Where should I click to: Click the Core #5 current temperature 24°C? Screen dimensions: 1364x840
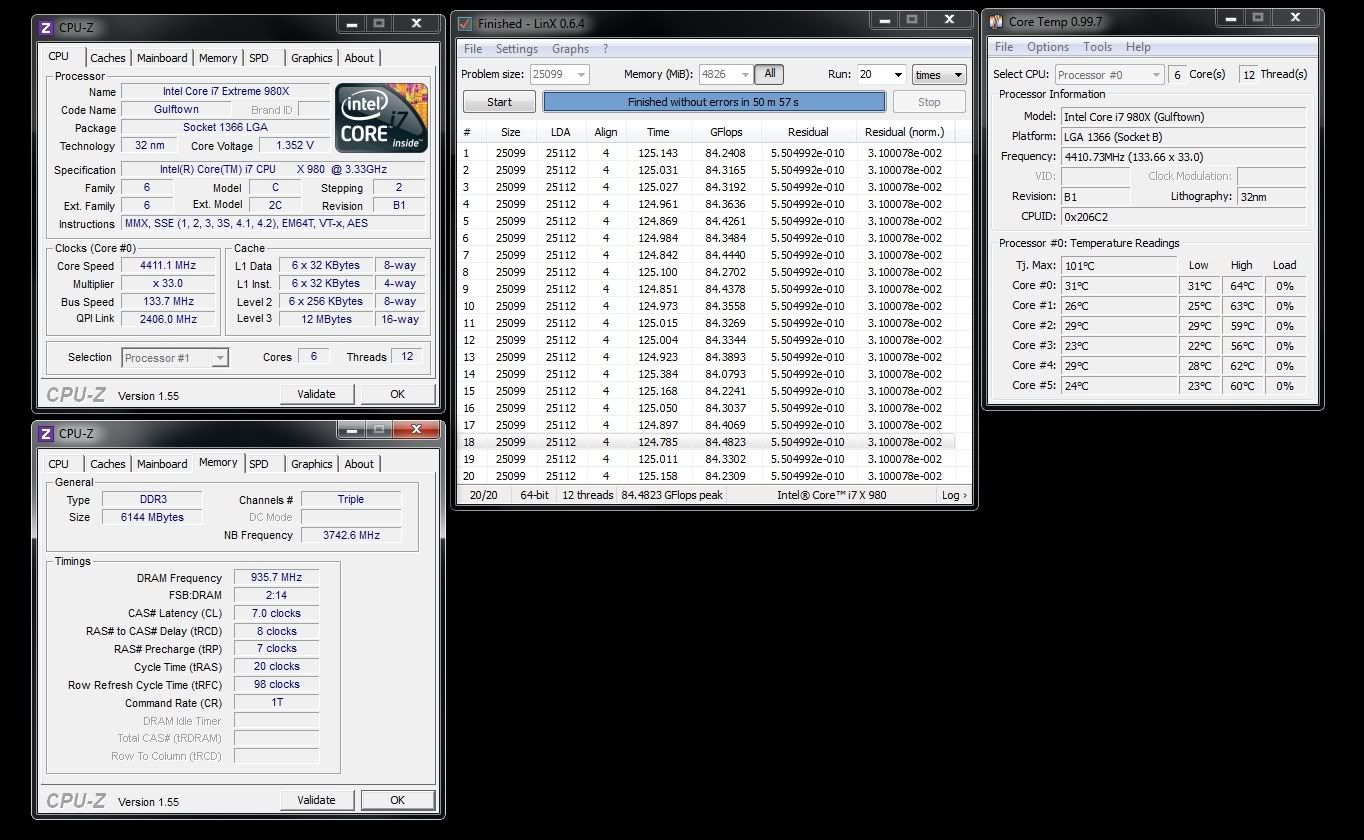coord(1118,386)
